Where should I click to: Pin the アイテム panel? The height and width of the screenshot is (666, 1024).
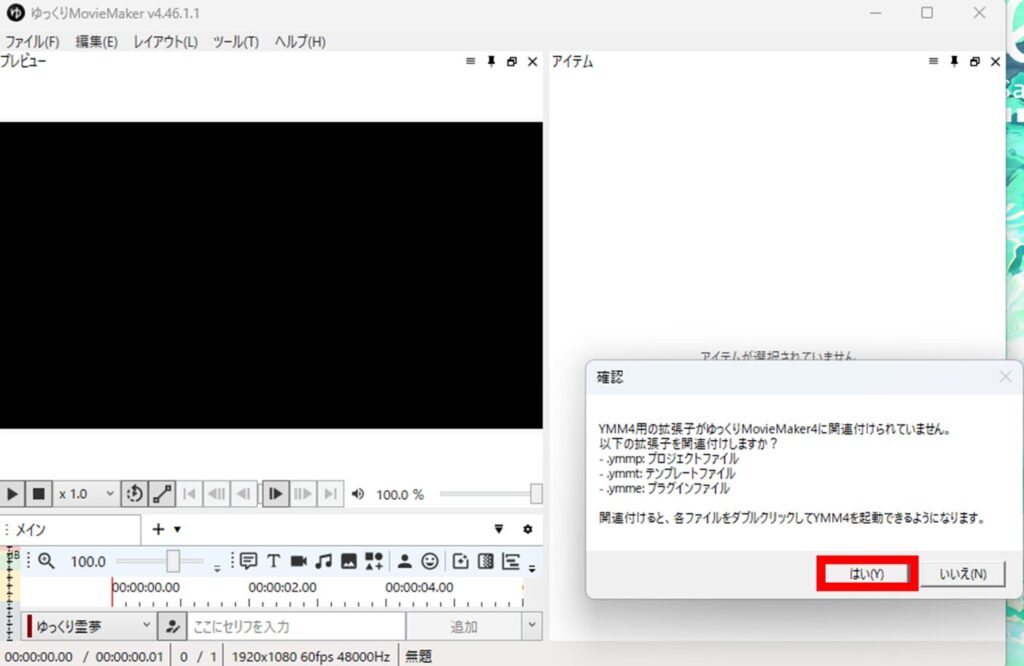(954, 61)
